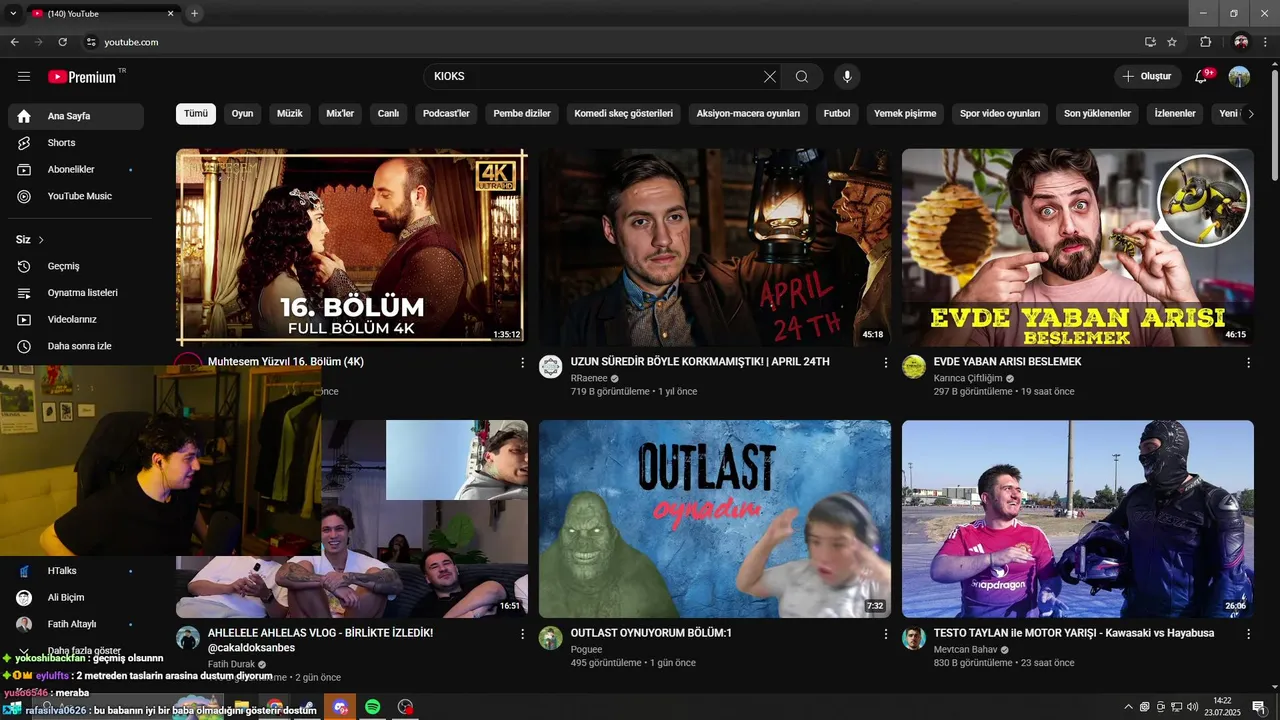This screenshot has width=1280, height=720.
Task: Click the Oluştur create button
Action: point(1147,76)
